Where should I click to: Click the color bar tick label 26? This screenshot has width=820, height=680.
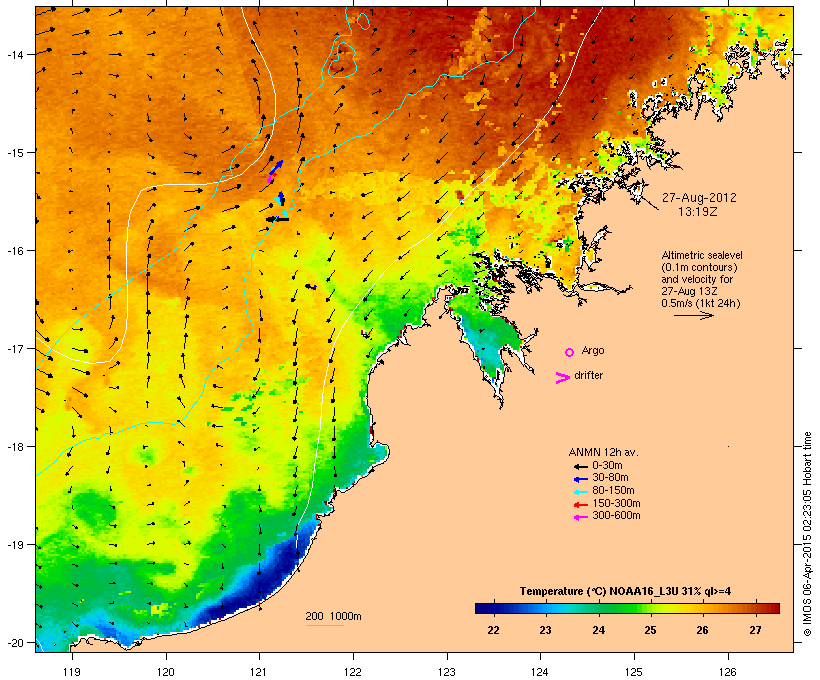tap(703, 630)
